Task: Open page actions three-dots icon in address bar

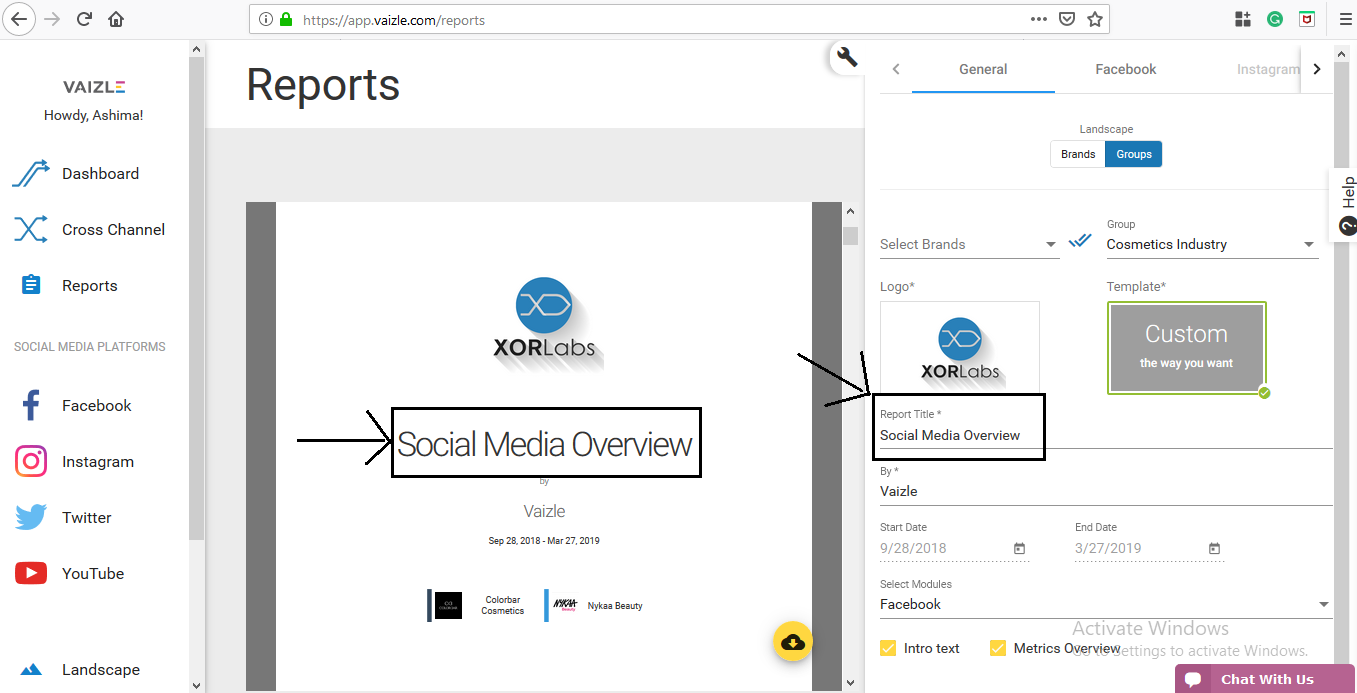Action: [x=1039, y=19]
